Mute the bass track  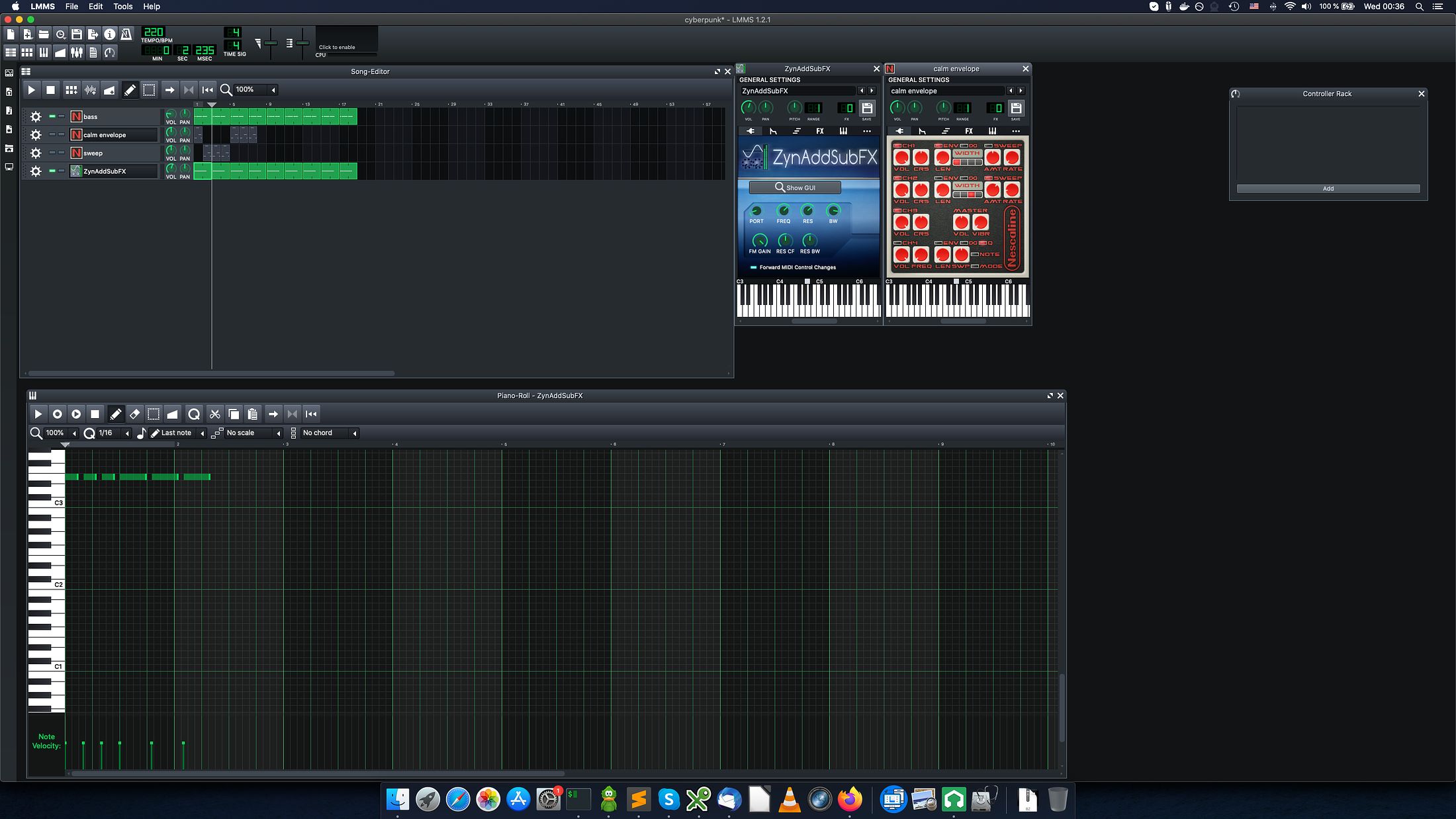coord(52,116)
